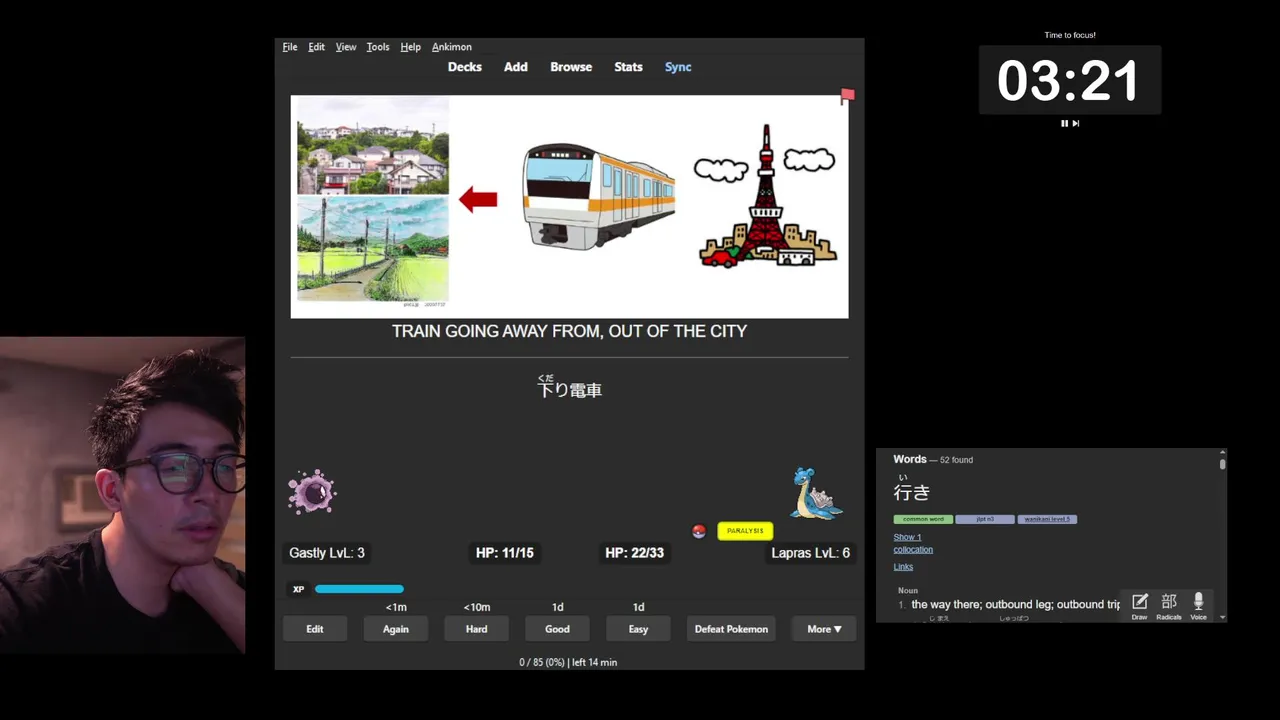Open the Edit menu
Viewport: 1280px width, 720px height.
click(316, 47)
